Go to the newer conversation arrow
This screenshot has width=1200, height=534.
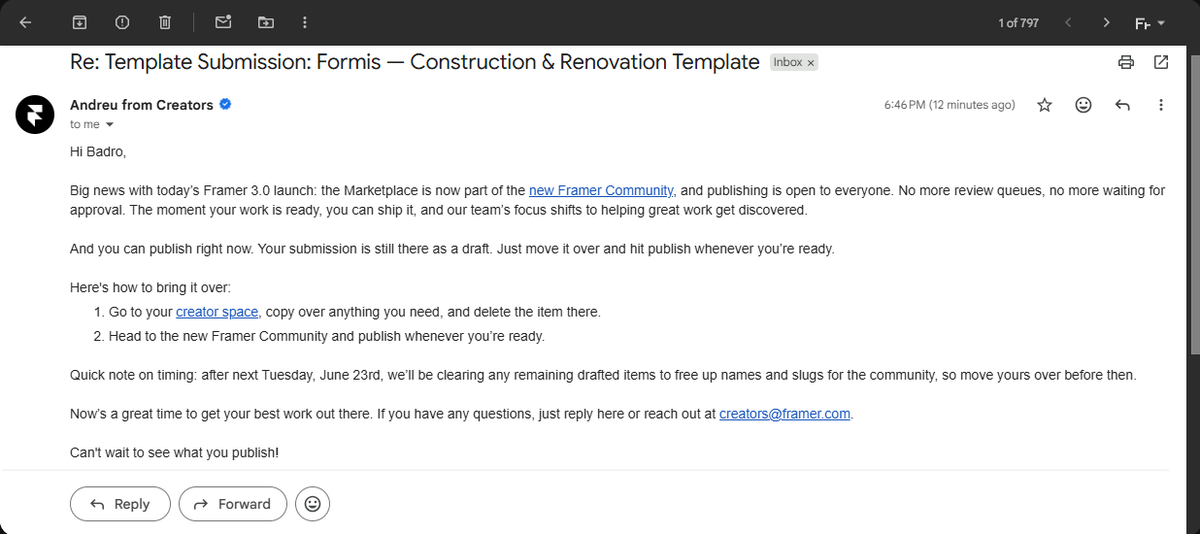pyautogui.click(x=1069, y=22)
